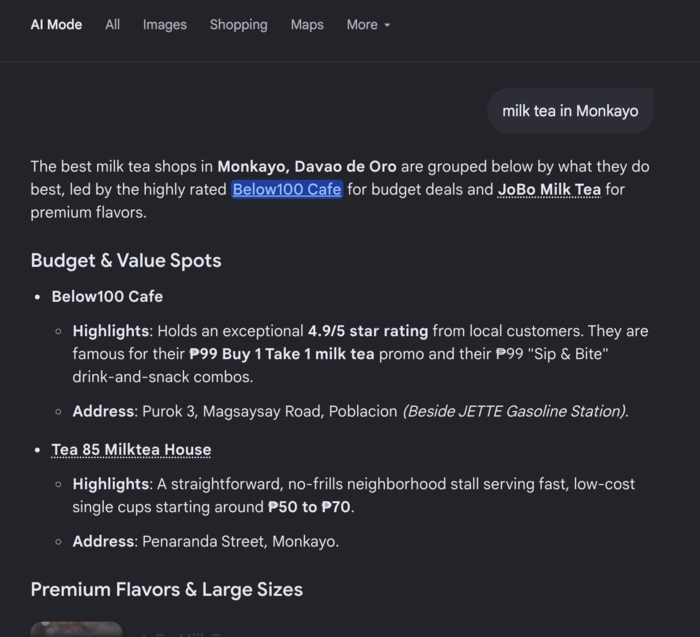Viewport: 700px width, 637px height.
Task: Select the Shopping tab
Action: pyautogui.click(x=238, y=25)
